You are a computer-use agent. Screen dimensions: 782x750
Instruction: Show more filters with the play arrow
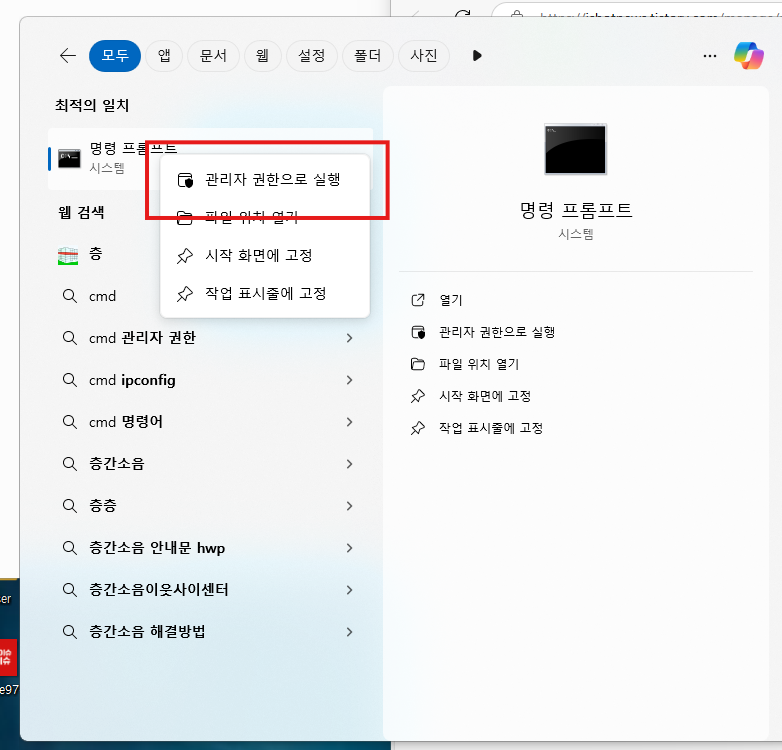(x=477, y=56)
